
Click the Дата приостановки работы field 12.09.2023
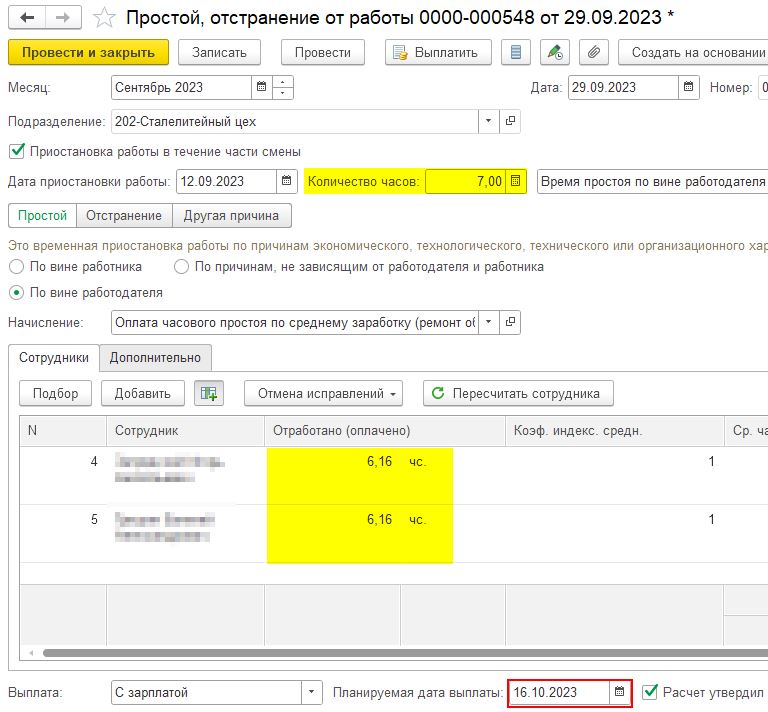tap(226, 181)
